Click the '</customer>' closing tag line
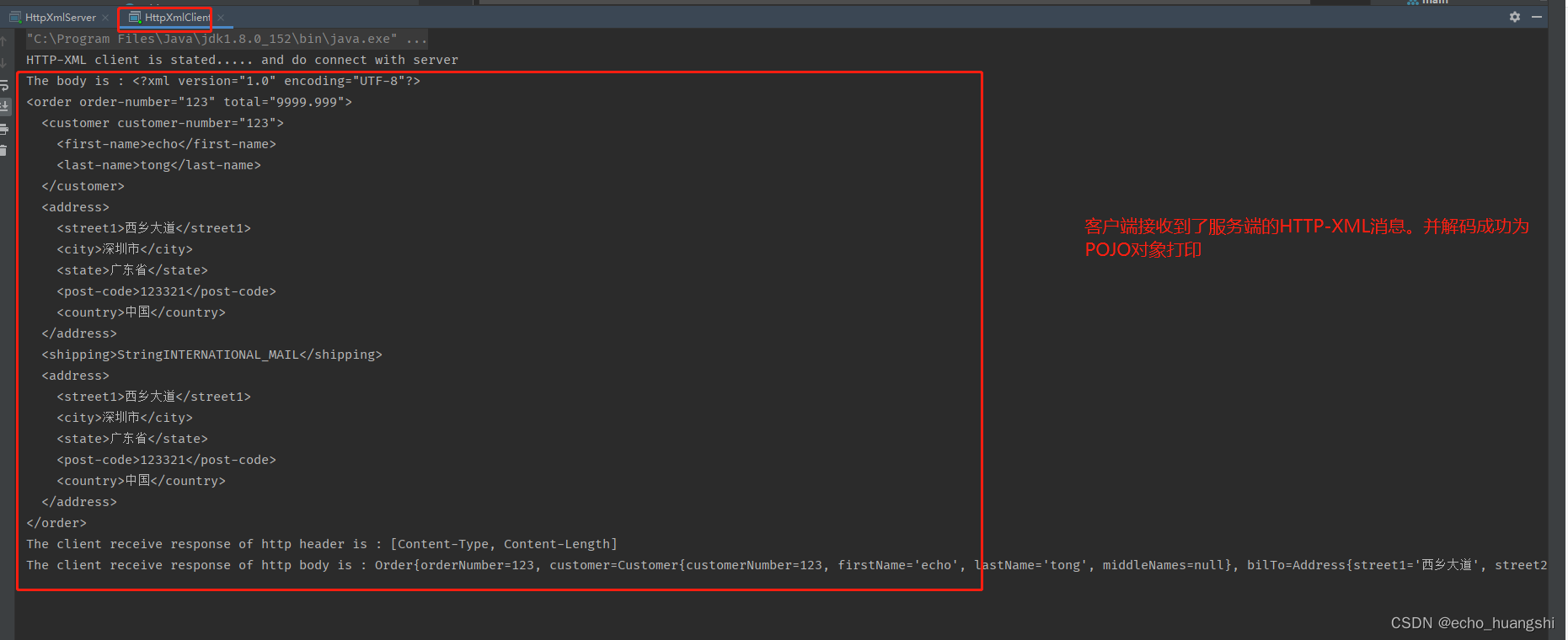The width and height of the screenshot is (1568, 640). pyautogui.click(x=83, y=186)
